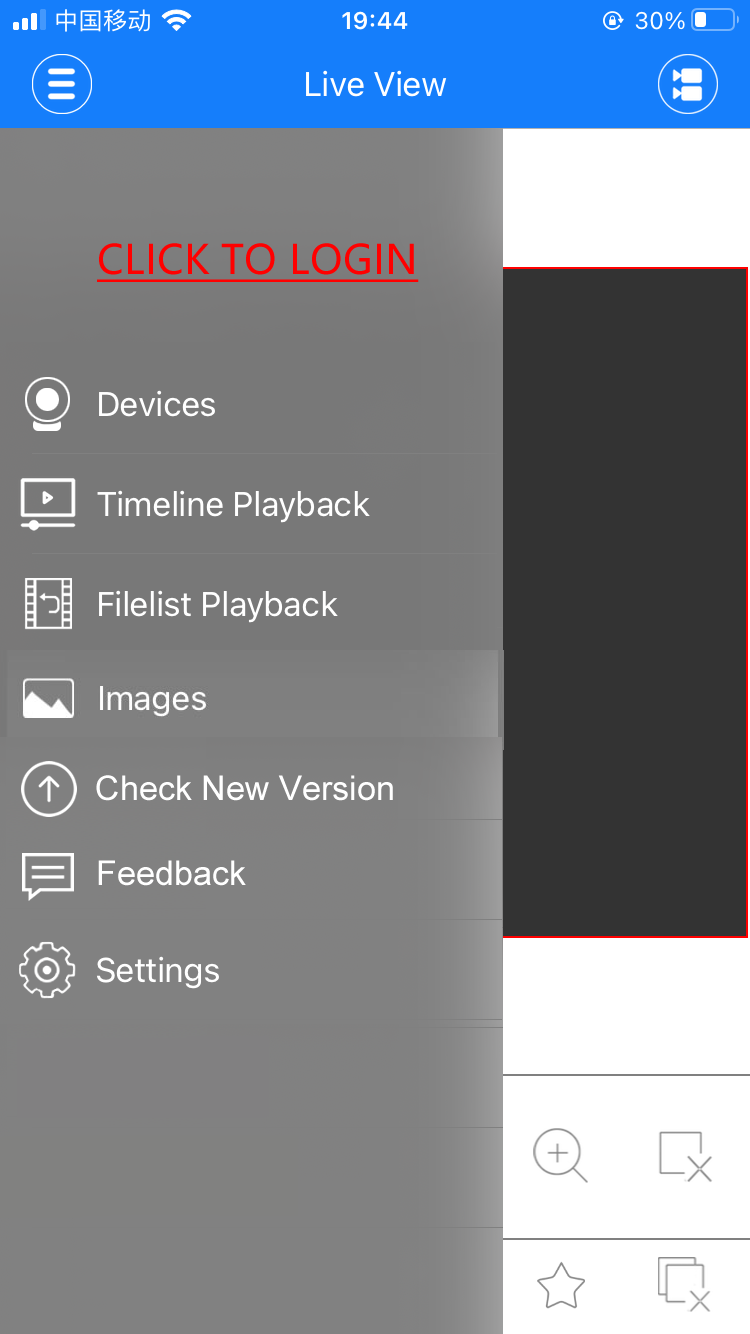This screenshot has width=750, height=1334.
Task: Tap the hamburger menu icon in header
Action: [62, 84]
